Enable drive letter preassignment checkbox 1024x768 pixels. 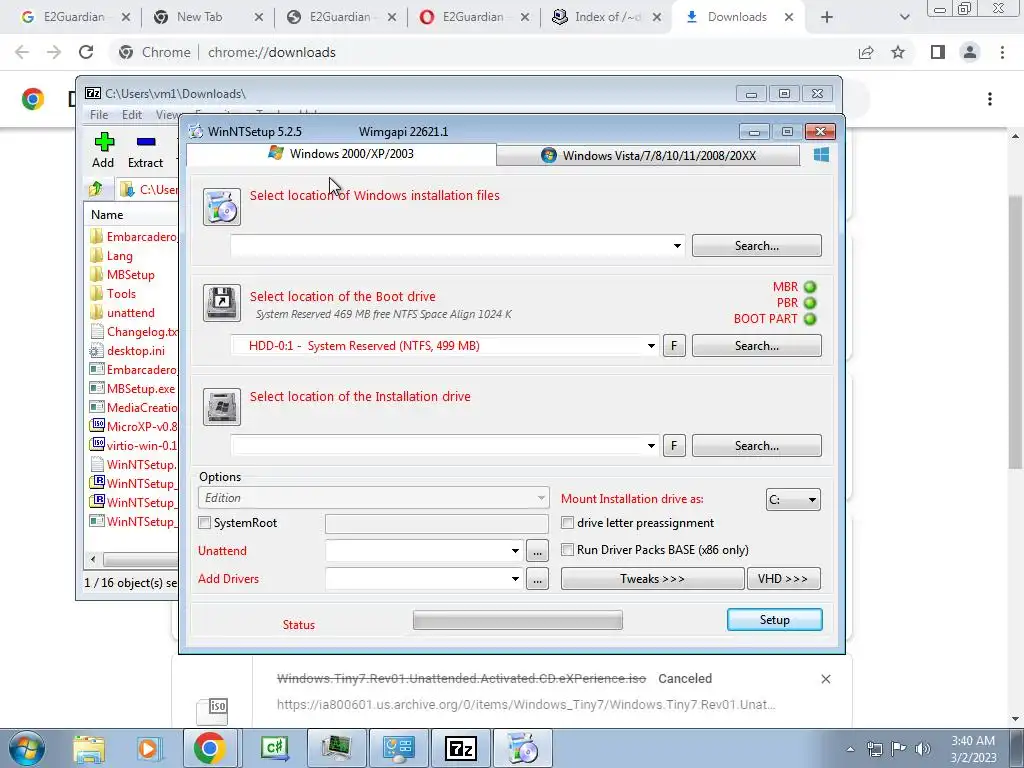point(568,522)
